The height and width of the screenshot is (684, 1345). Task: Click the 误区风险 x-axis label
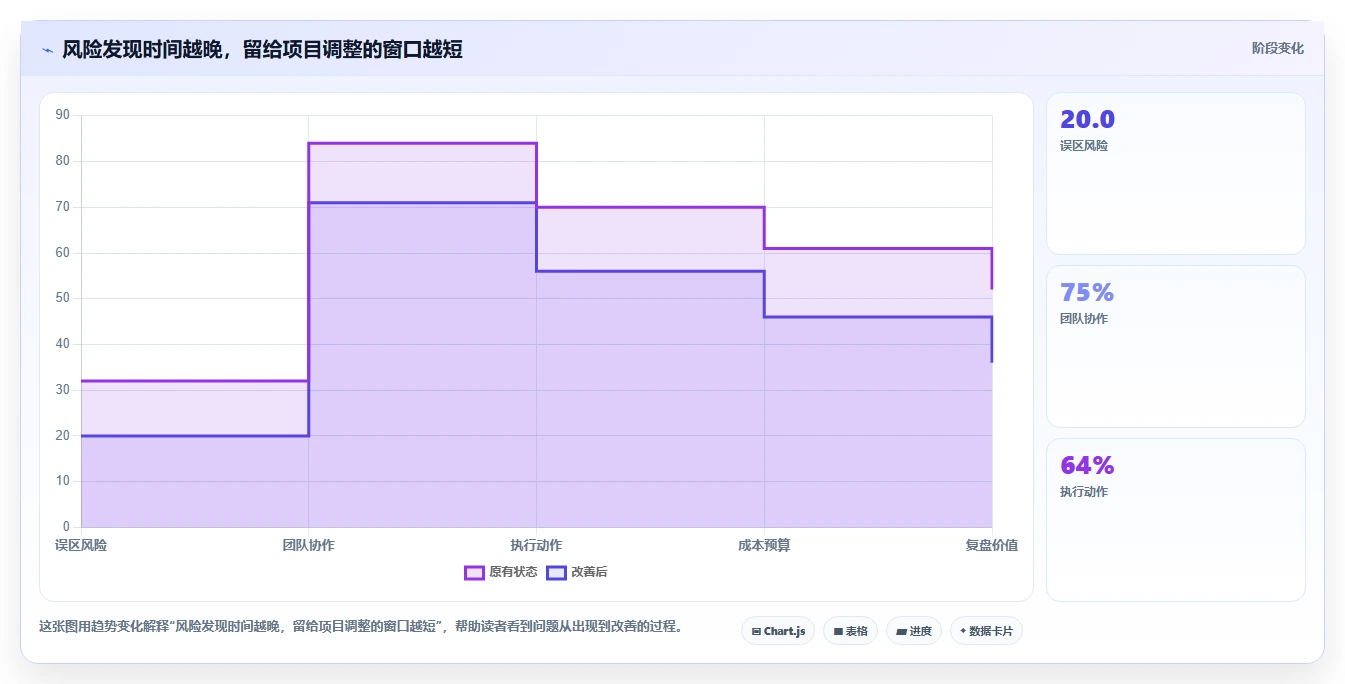click(x=81, y=545)
